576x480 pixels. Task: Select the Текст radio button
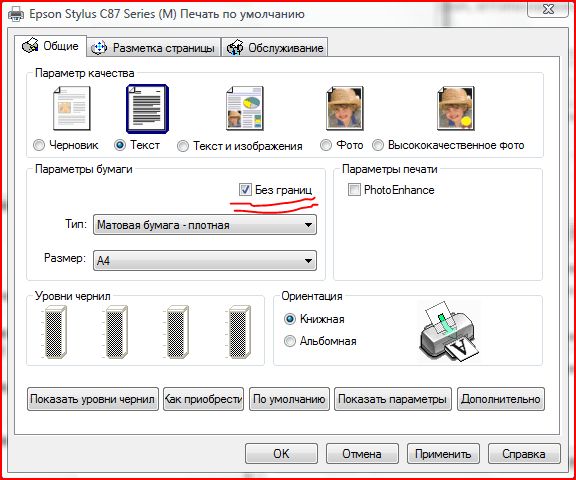click(120, 145)
